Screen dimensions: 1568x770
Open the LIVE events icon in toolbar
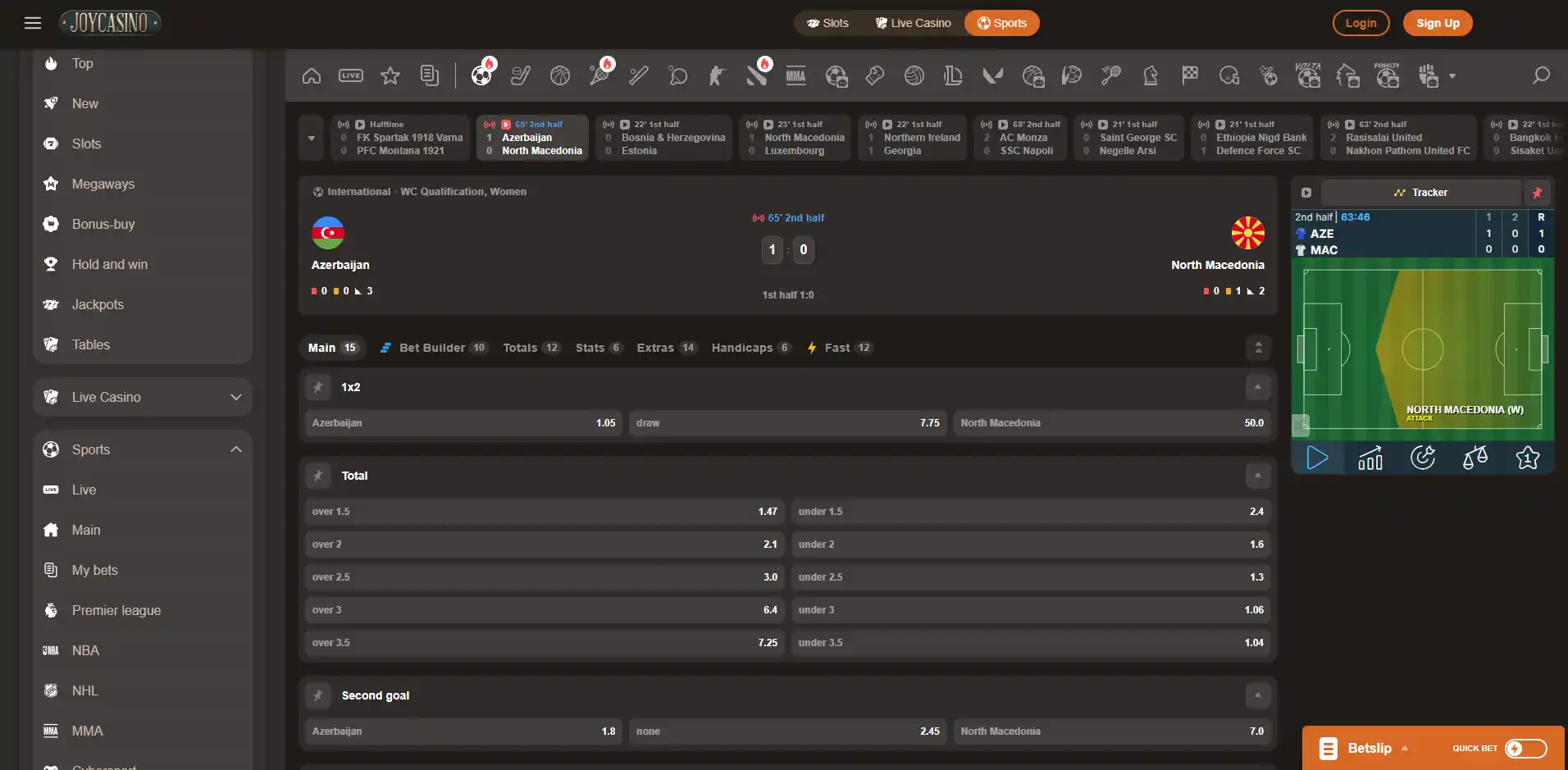351,76
